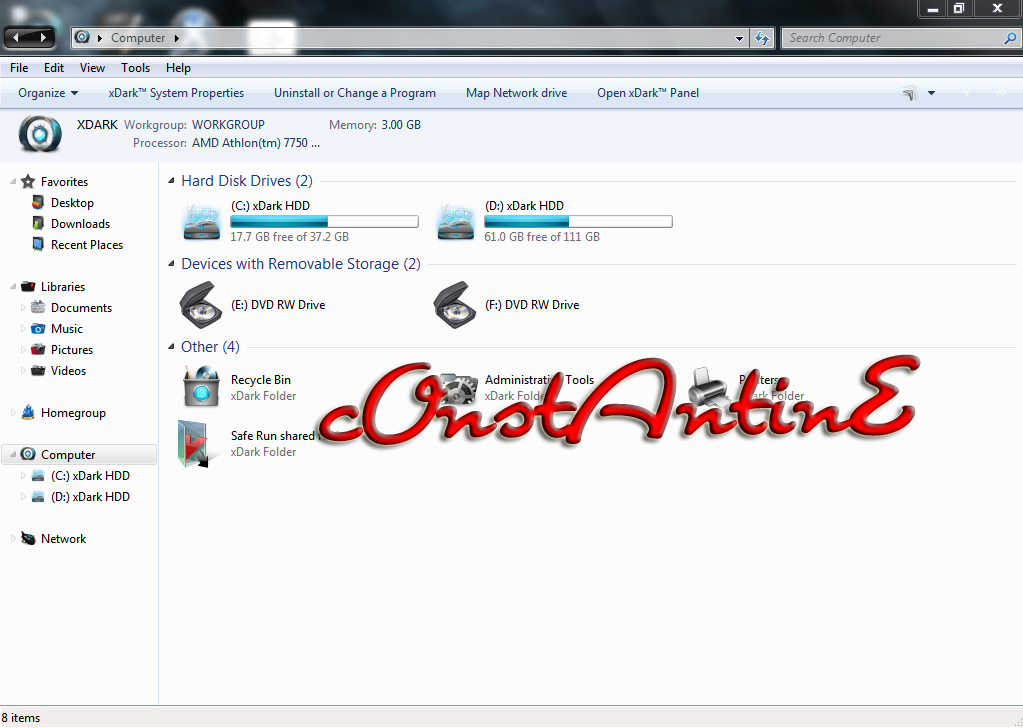Image resolution: width=1023 pixels, height=728 pixels.
Task: Click the Network icon in sidebar
Action: [27, 538]
